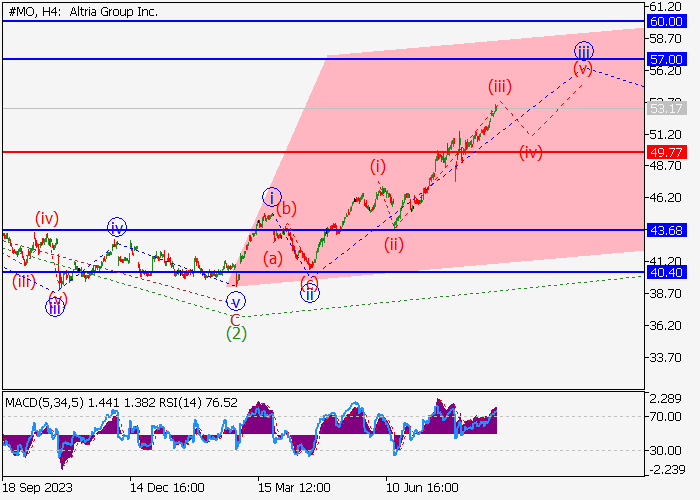Click the 41.20 price axis value
The width and height of the screenshot is (700, 500).
[x=665, y=261]
